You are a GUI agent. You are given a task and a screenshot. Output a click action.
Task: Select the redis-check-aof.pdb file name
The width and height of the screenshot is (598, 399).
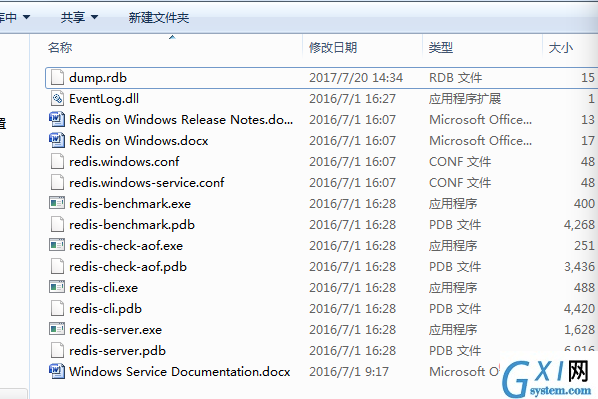click(128, 267)
